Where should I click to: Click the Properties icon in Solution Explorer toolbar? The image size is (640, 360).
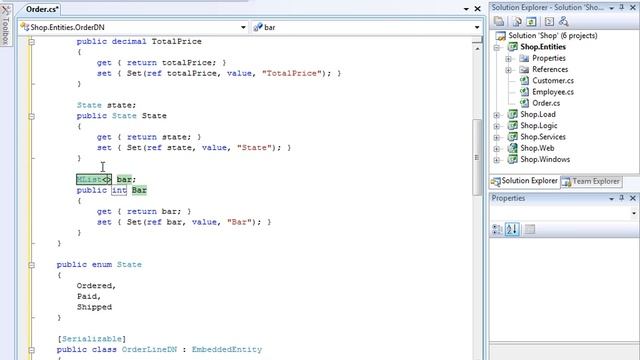[499, 21]
